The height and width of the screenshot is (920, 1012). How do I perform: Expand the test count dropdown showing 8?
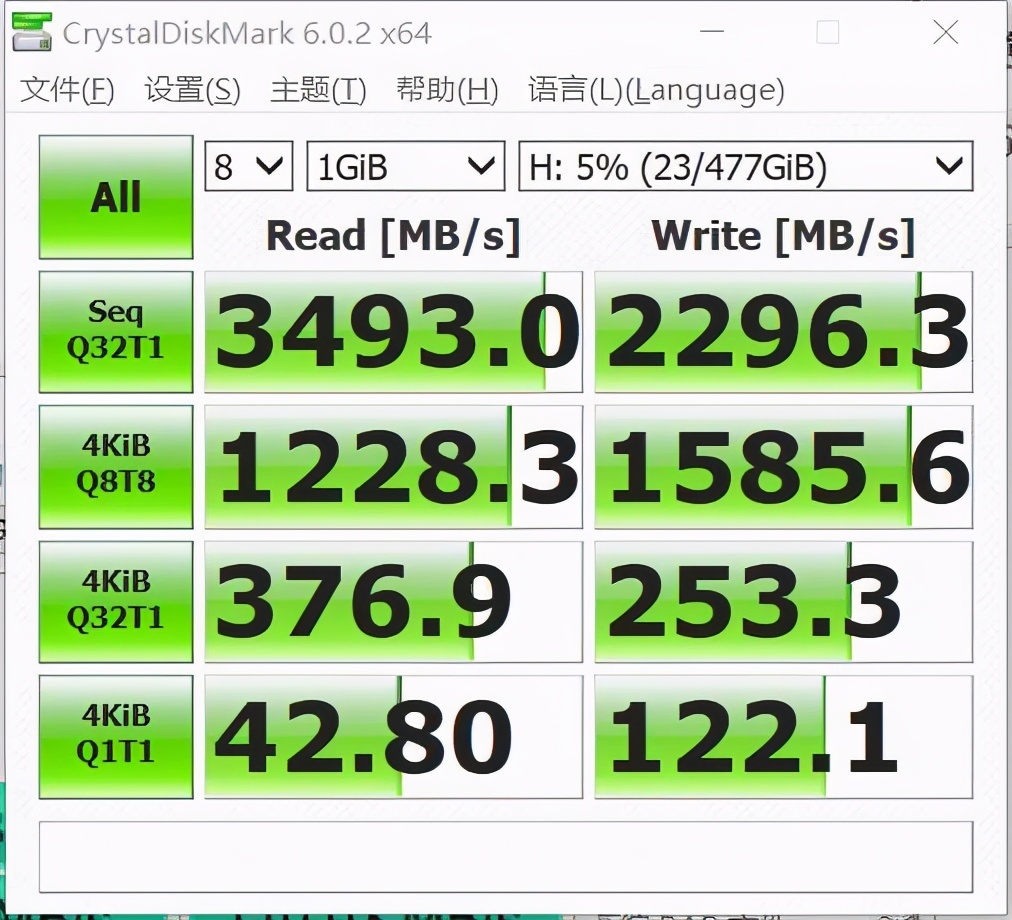248,167
